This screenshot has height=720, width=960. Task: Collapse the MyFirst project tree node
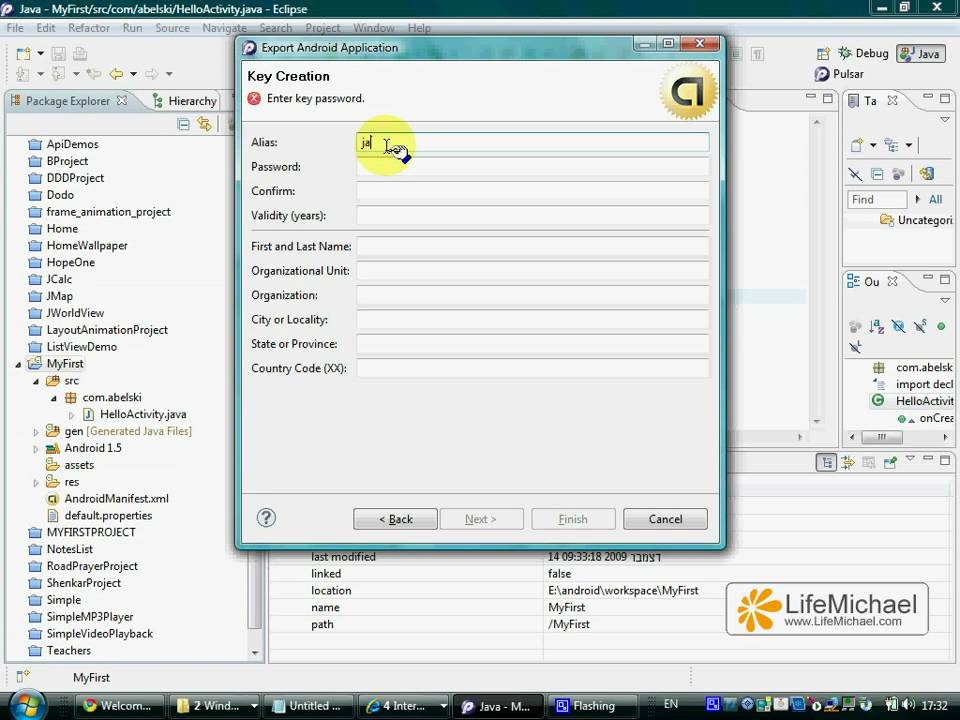point(18,364)
